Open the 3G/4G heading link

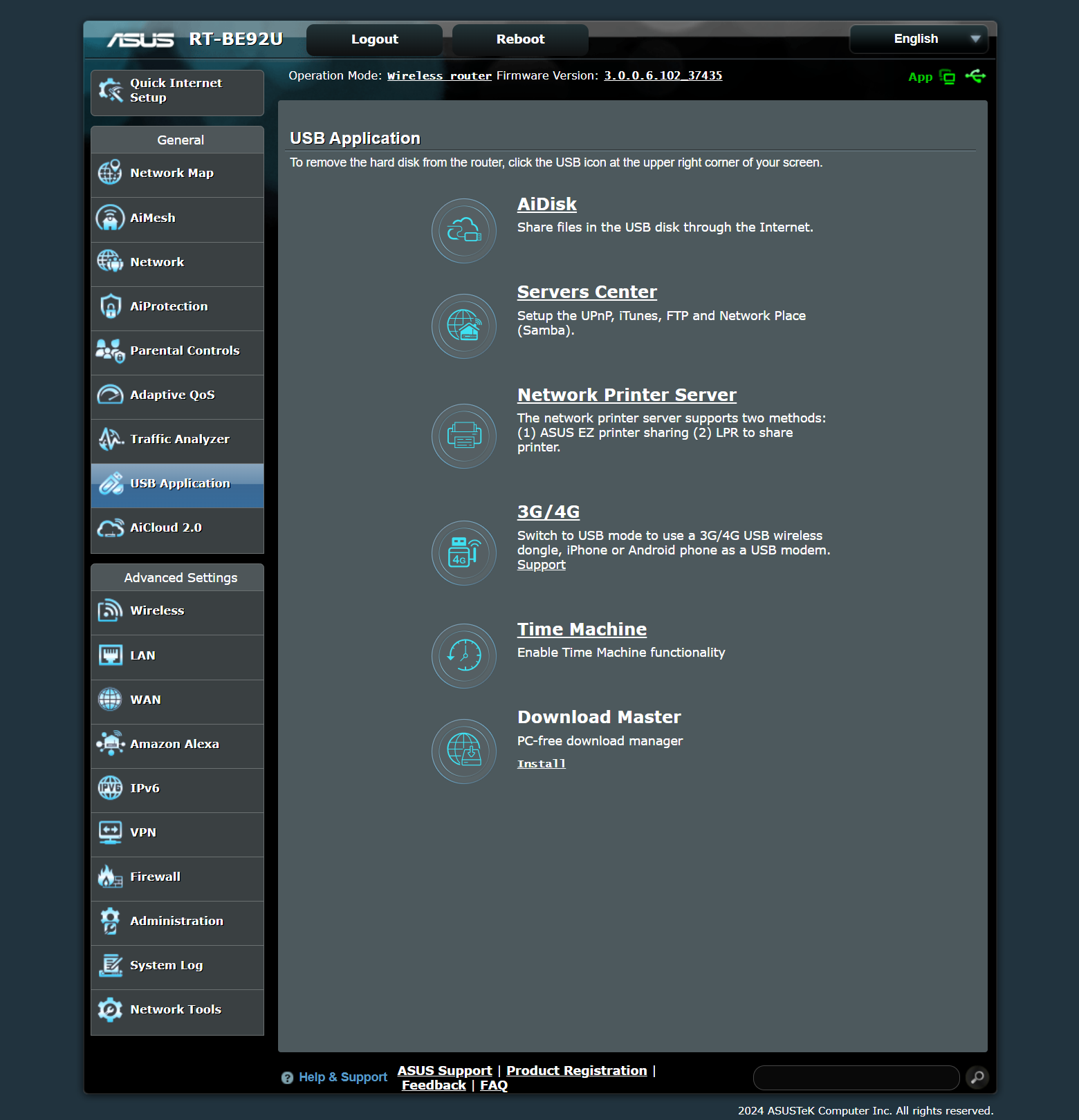pos(548,512)
